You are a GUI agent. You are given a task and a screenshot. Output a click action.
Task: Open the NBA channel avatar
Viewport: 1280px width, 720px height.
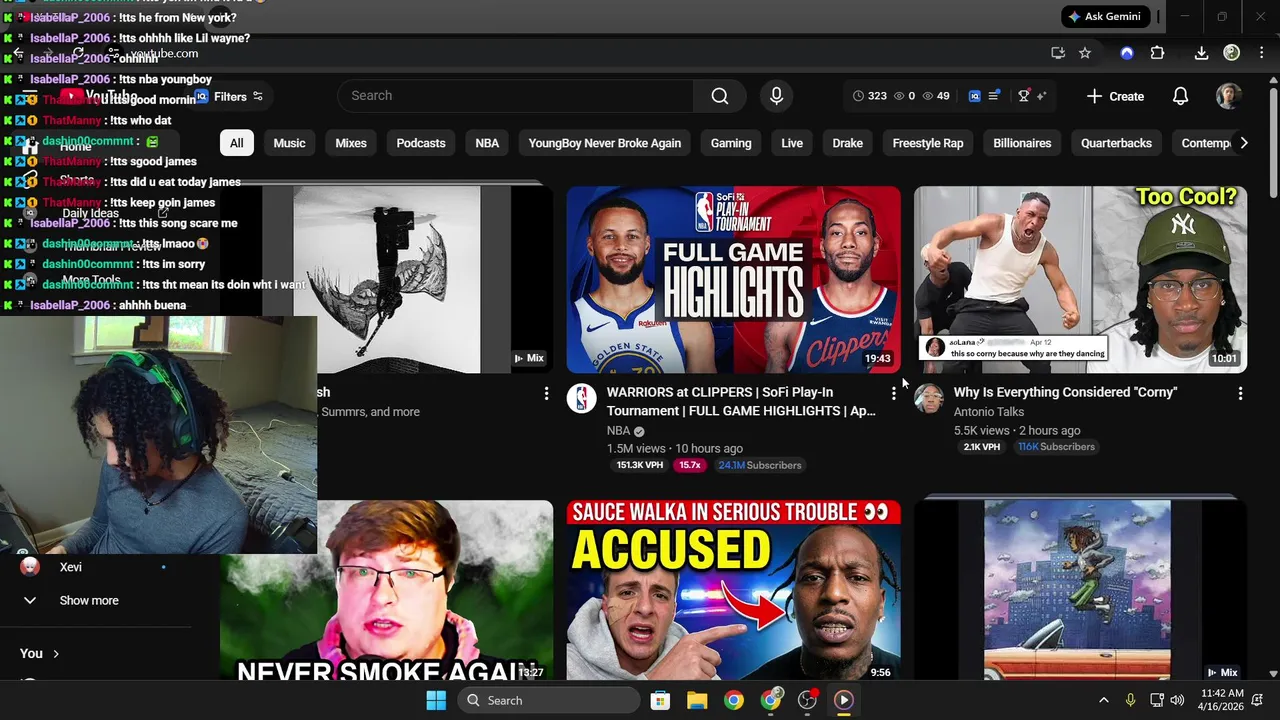(x=582, y=398)
